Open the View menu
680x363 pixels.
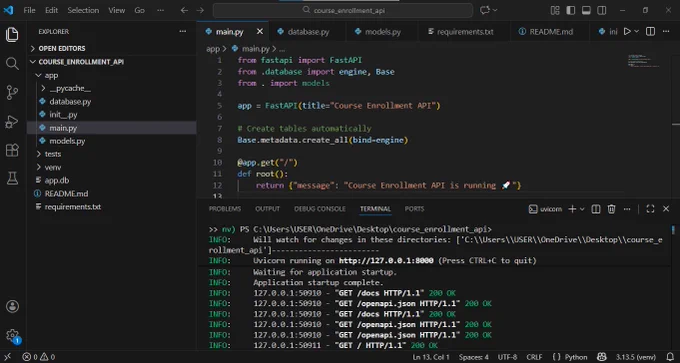tap(117, 10)
